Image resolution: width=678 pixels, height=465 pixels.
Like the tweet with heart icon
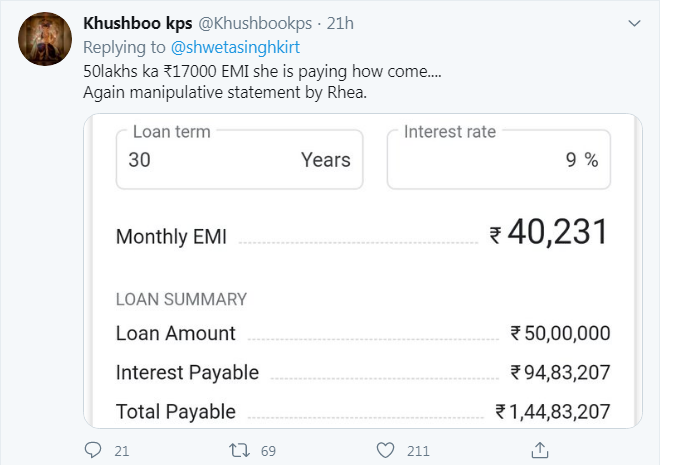pyautogui.click(x=385, y=451)
